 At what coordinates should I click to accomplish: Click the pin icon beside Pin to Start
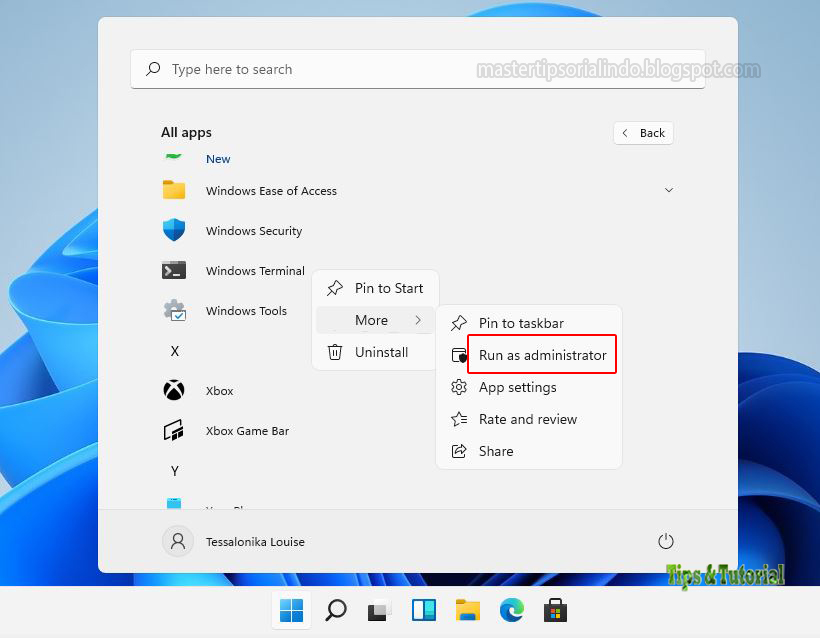point(335,288)
